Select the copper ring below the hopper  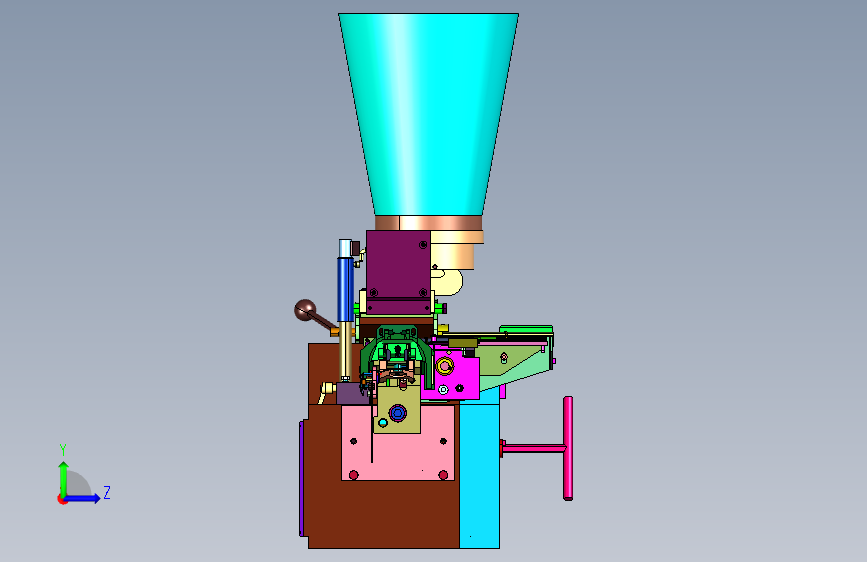click(429, 223)
